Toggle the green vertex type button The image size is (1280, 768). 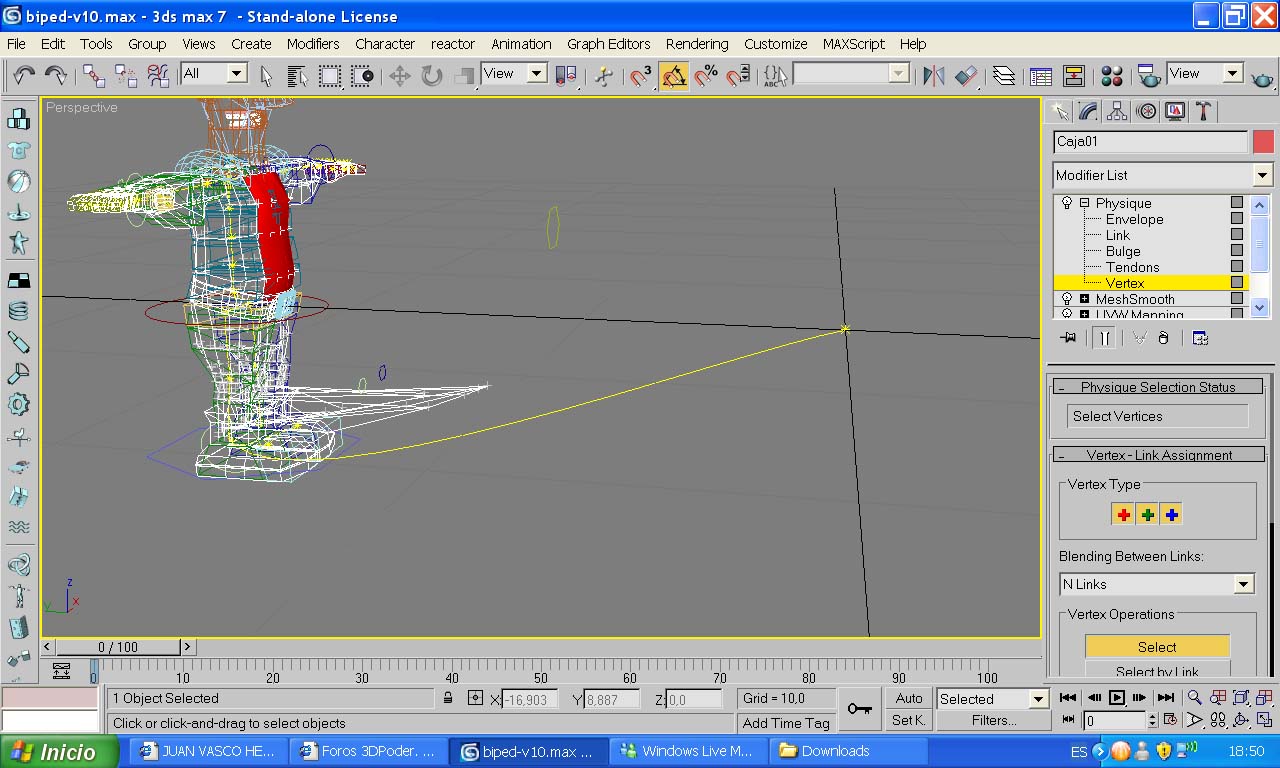[x=1147, y=514]
